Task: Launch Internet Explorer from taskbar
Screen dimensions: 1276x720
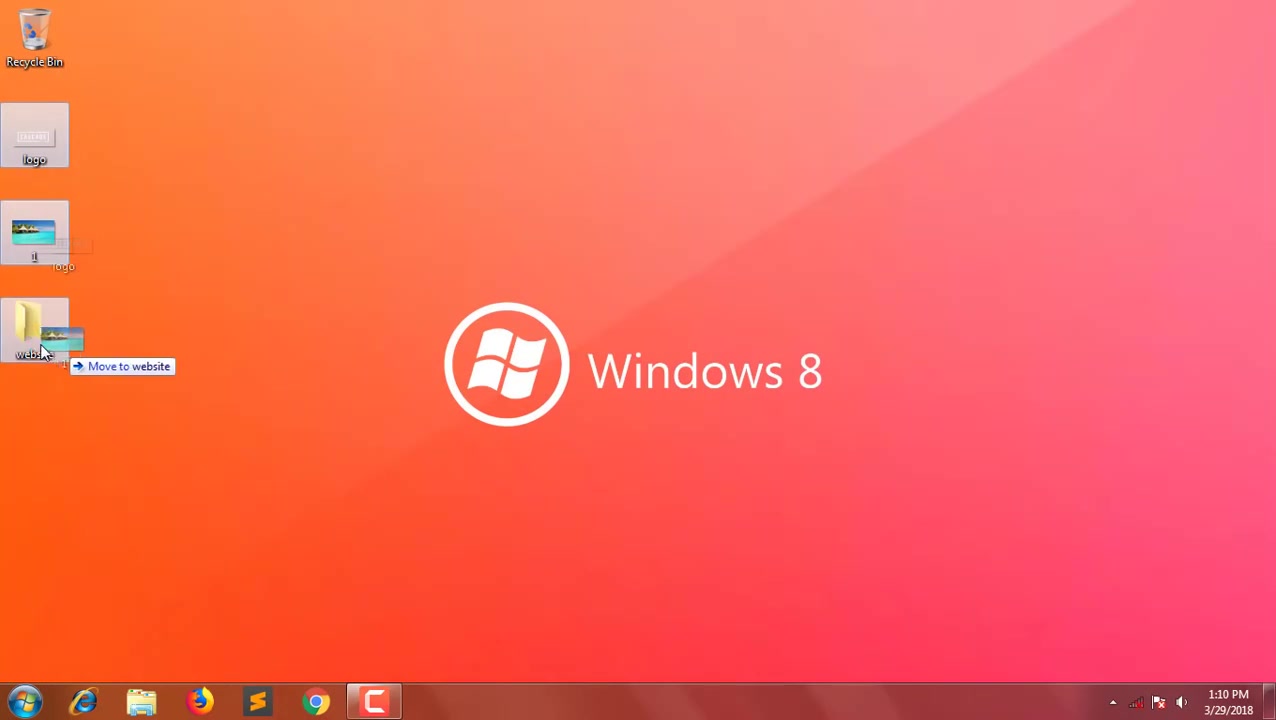Action: pyautogui.click(x=83, y=702)
